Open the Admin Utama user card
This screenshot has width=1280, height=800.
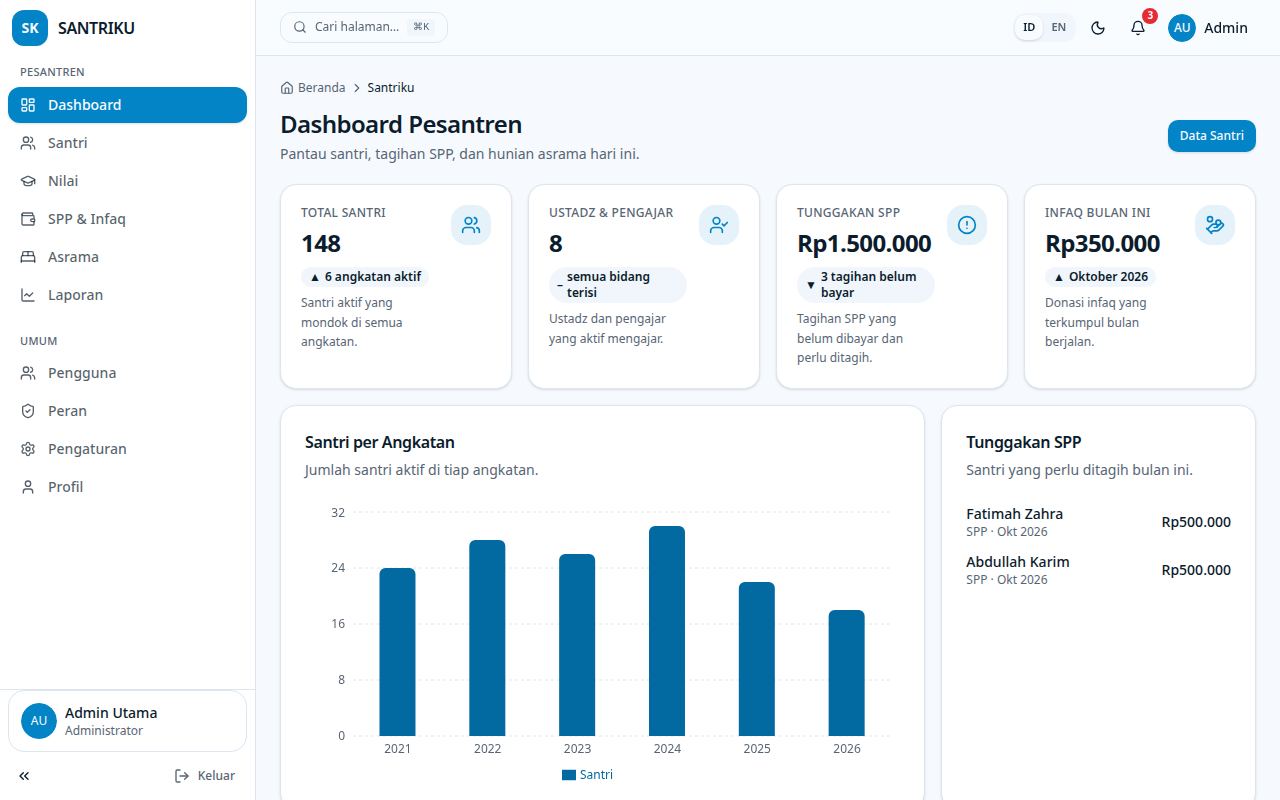click(127, 721)
